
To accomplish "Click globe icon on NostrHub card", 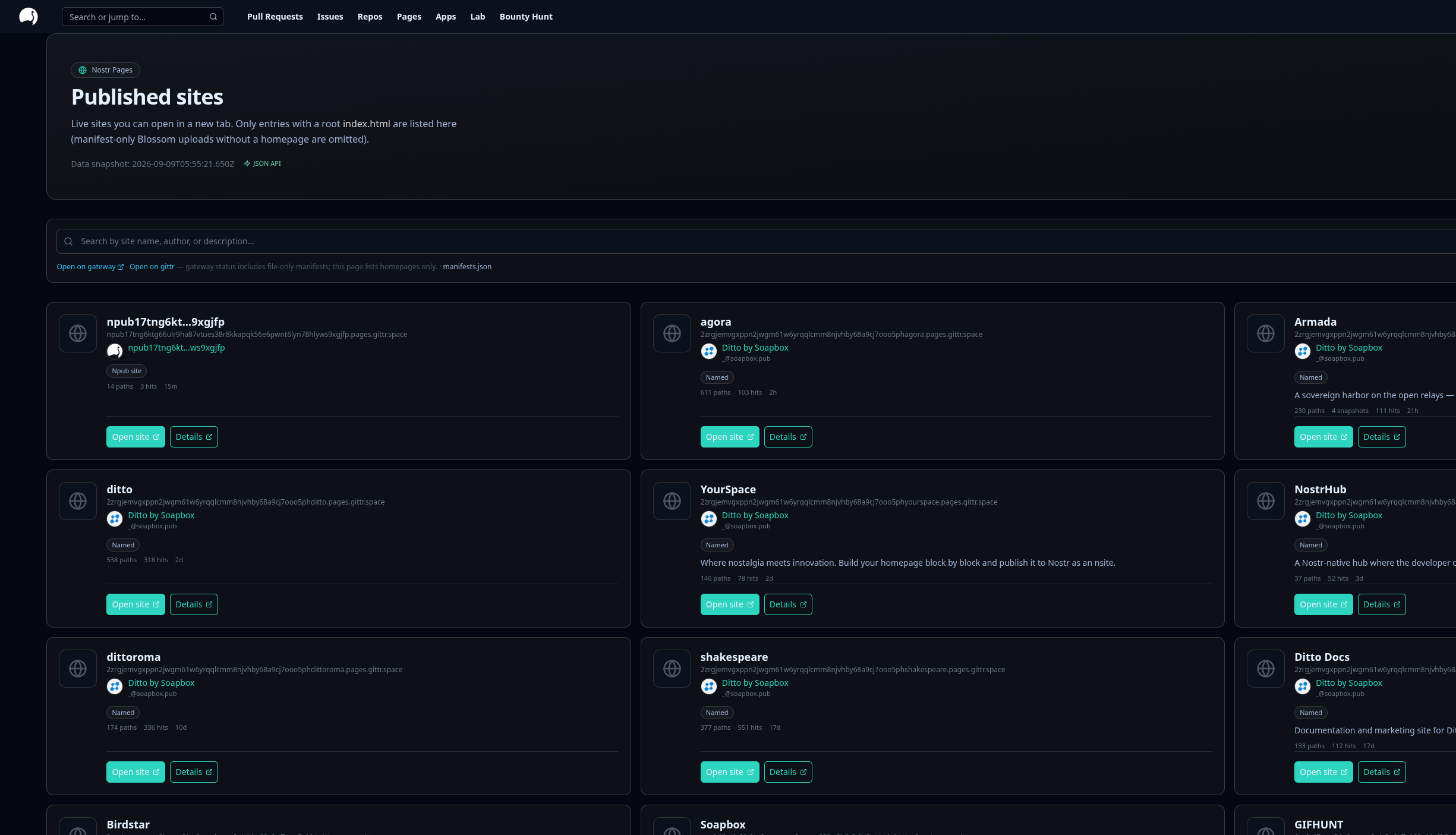I will click(1266, 501).
